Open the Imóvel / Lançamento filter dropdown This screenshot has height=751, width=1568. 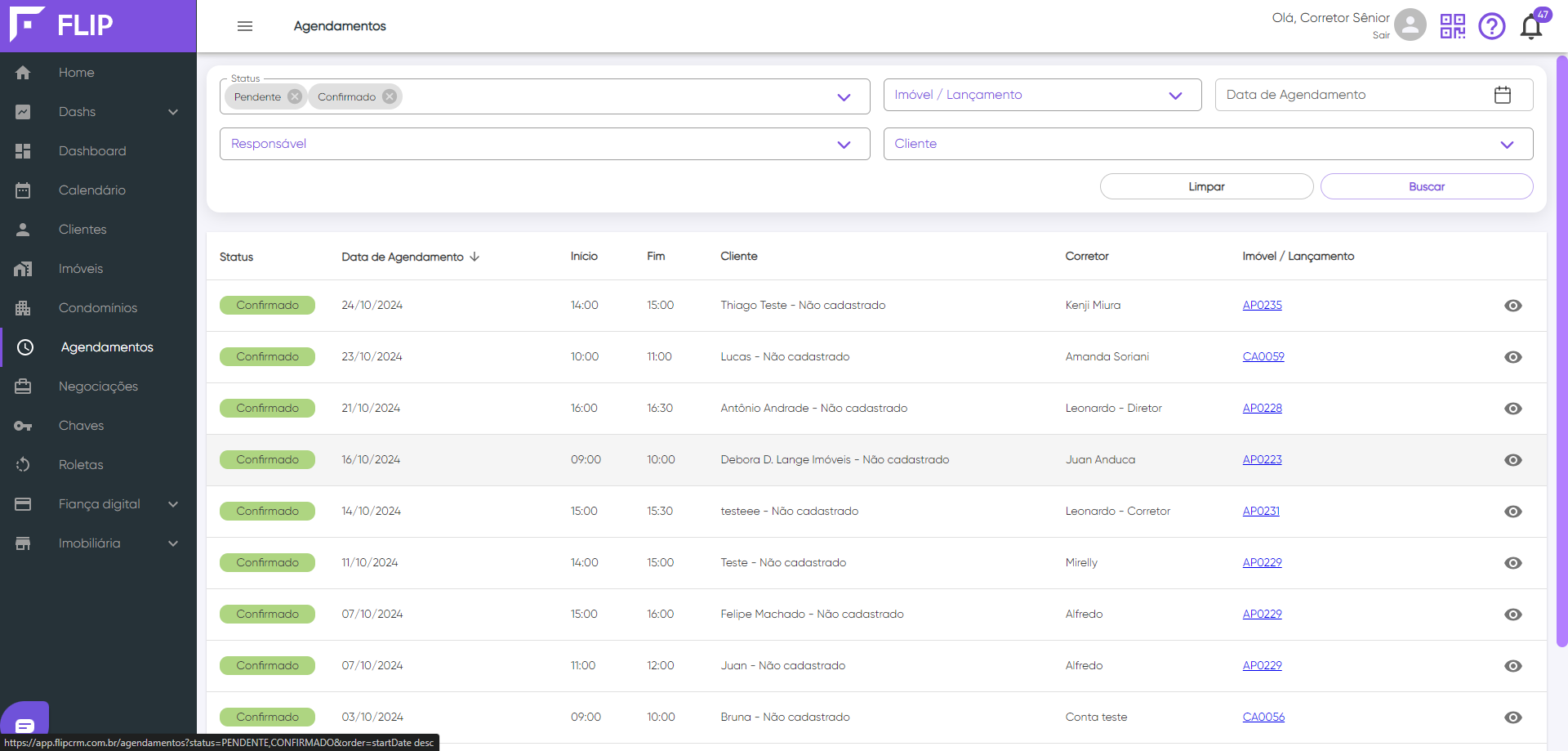pos(1042,95)
